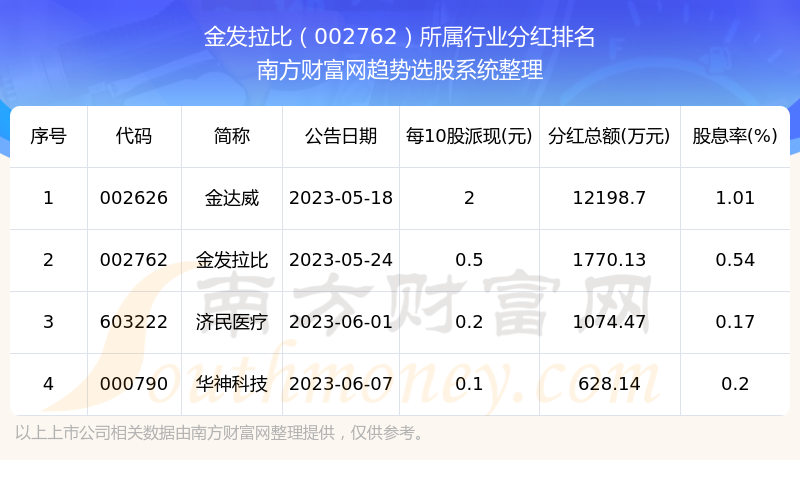Click rank number 3 in the 济民医疗 row

click(x=48, y=322)
